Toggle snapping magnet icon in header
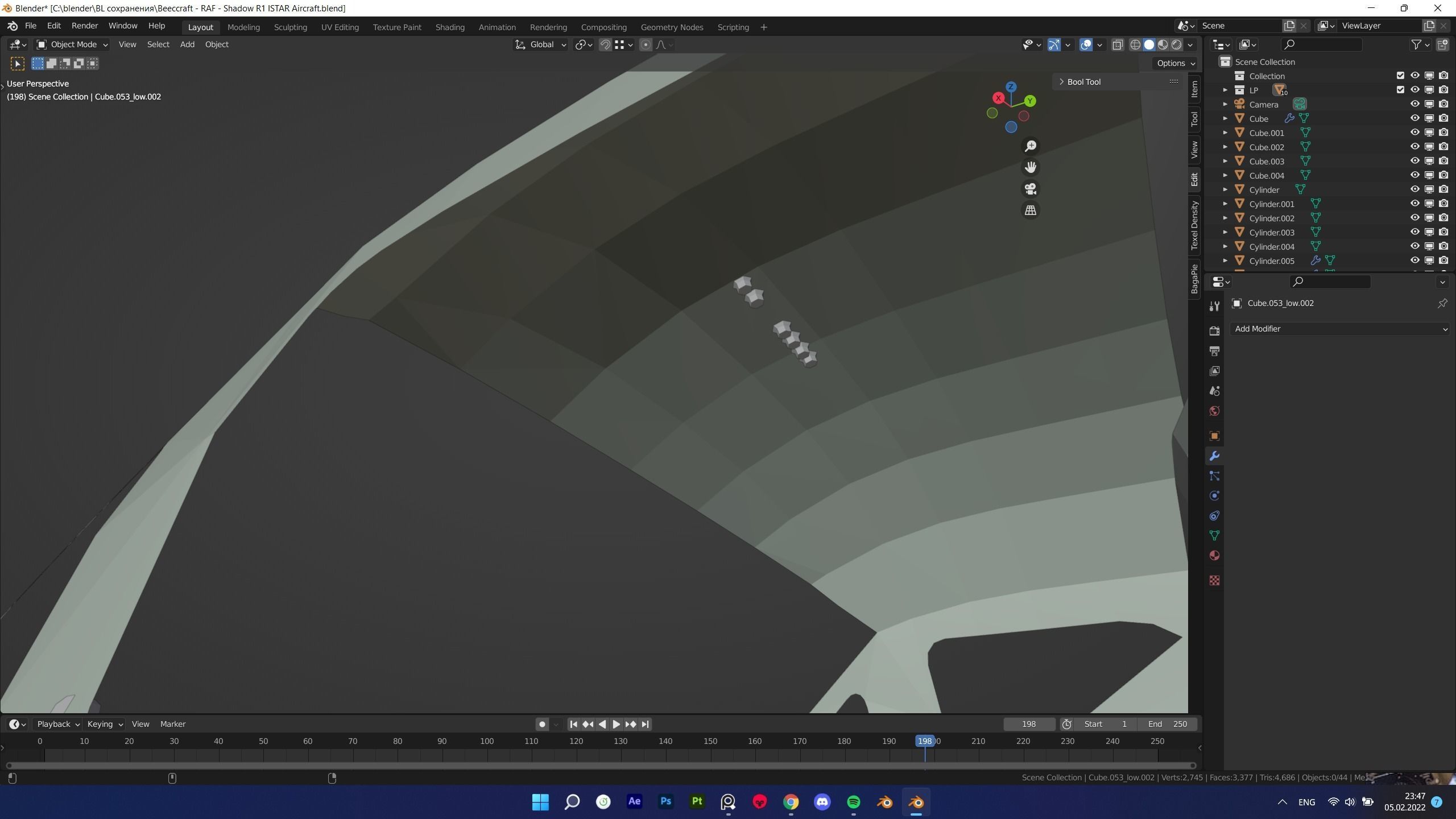Screen dimensions: 1456x819 coord(605,44)
